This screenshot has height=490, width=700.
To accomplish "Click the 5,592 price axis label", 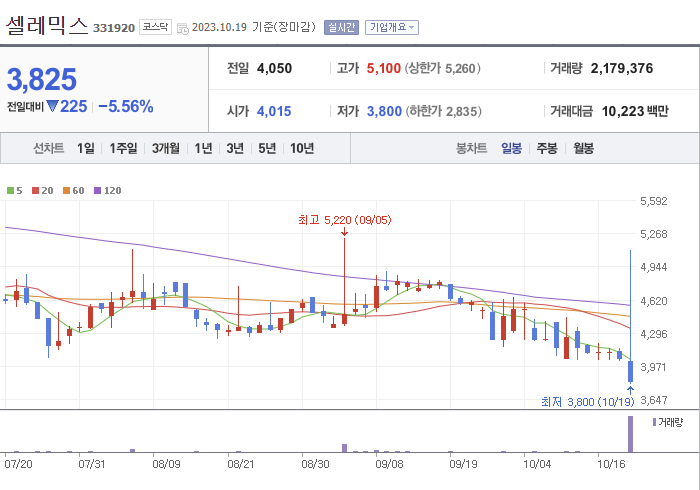I will tap(654, 201).
